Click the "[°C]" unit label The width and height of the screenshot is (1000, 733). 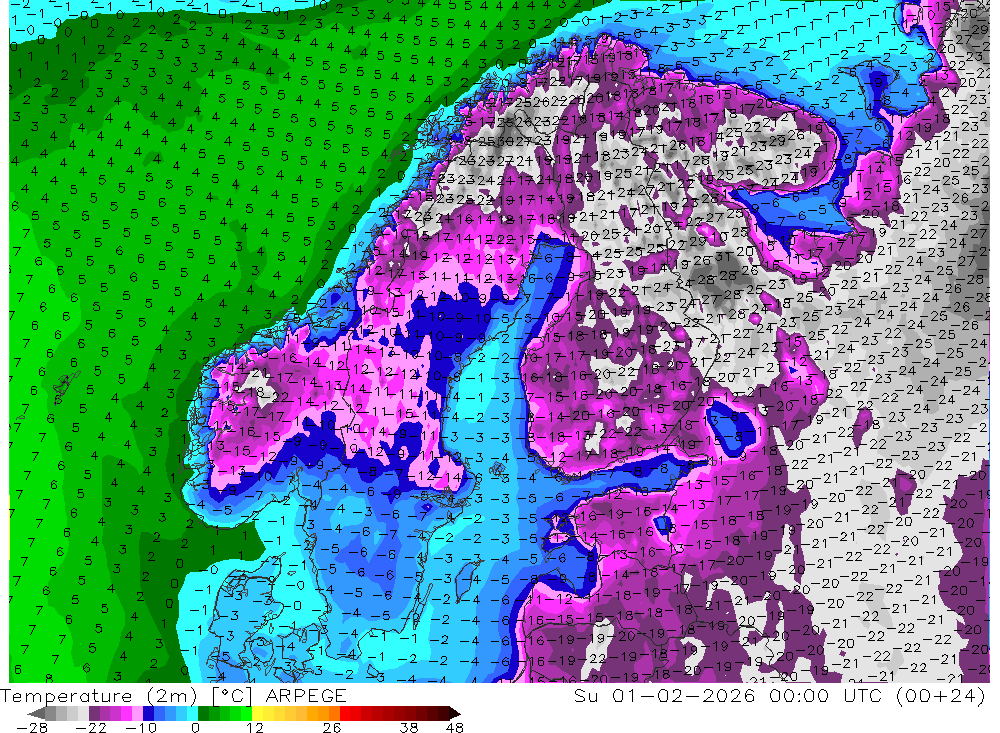tap(232, 695)
